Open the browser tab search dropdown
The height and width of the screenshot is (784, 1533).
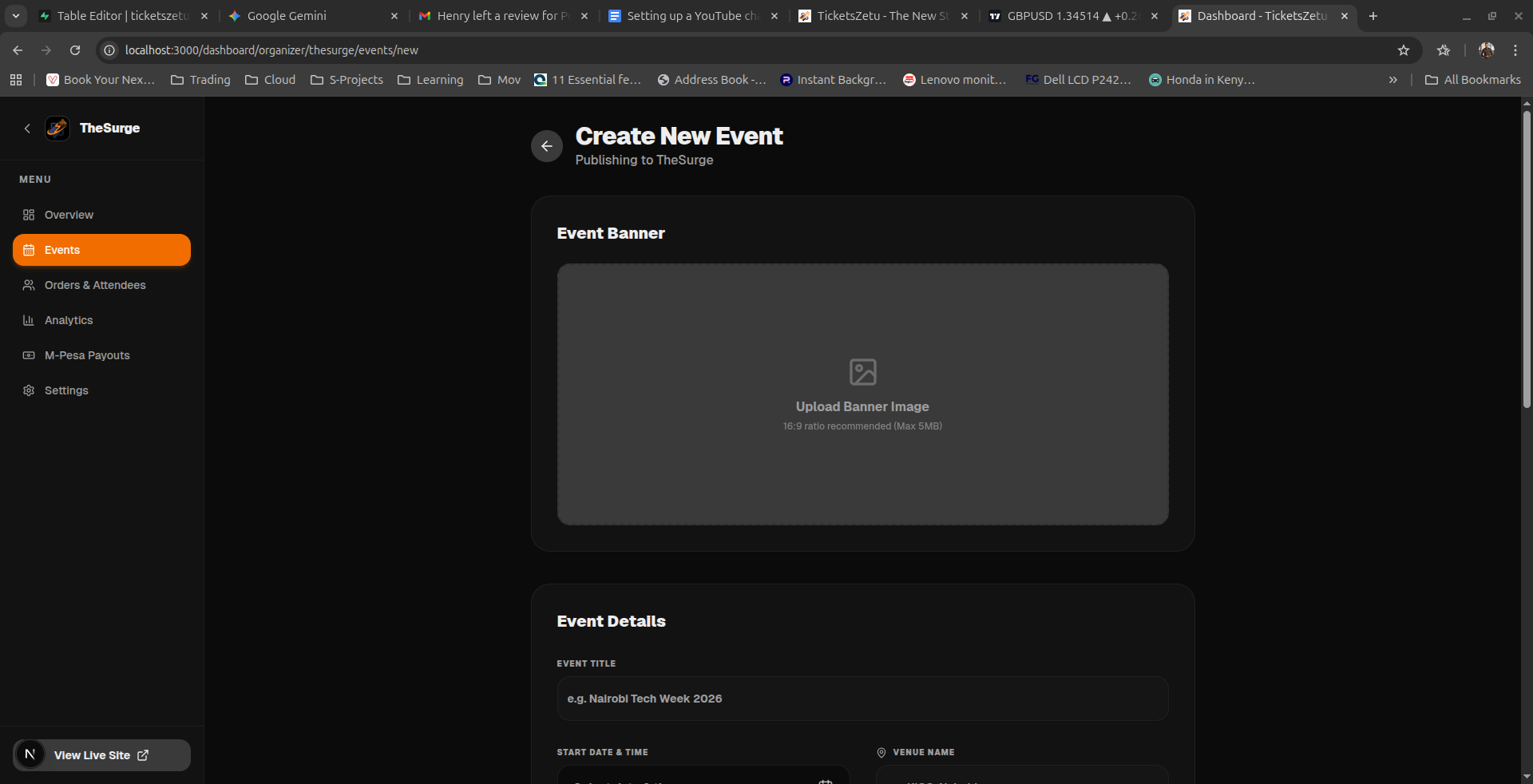[16, 16]
